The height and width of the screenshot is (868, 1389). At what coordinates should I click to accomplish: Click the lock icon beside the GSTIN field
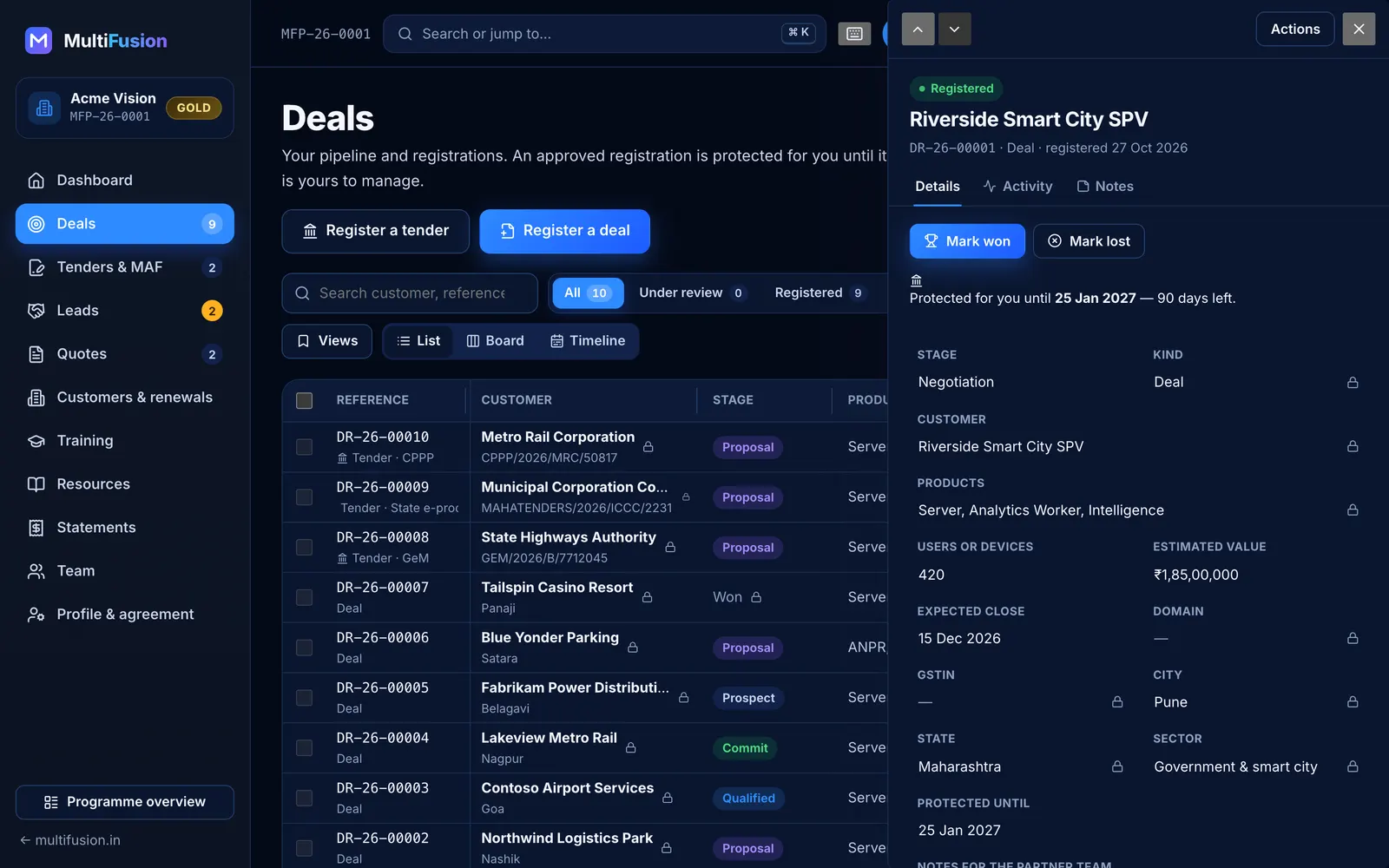click(1117, 702)
